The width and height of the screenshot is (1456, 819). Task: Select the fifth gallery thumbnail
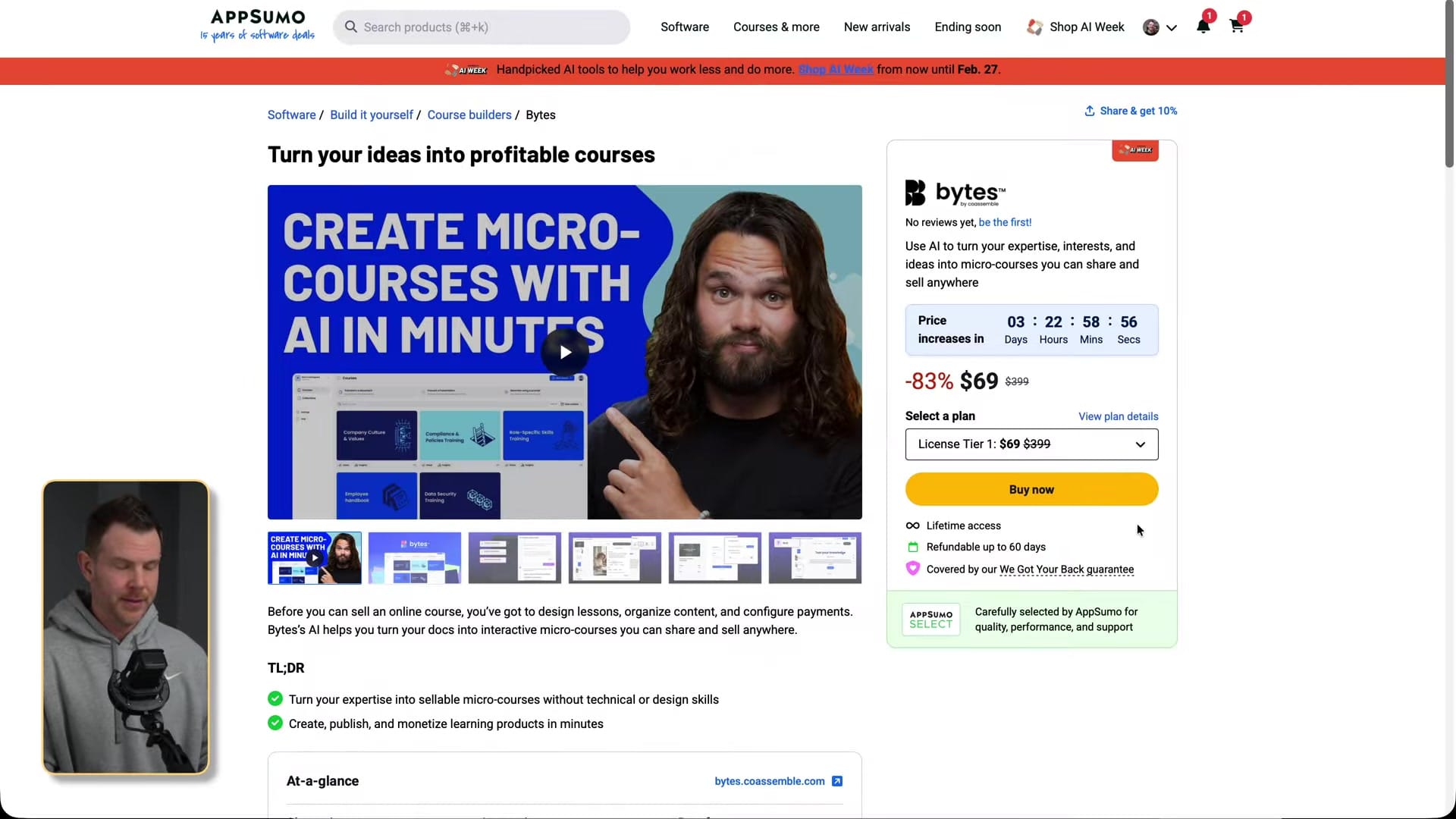(715, 558)
